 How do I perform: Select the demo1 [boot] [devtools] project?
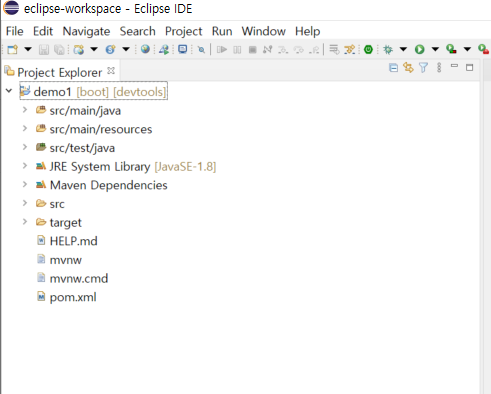click(x=93, y=91)
